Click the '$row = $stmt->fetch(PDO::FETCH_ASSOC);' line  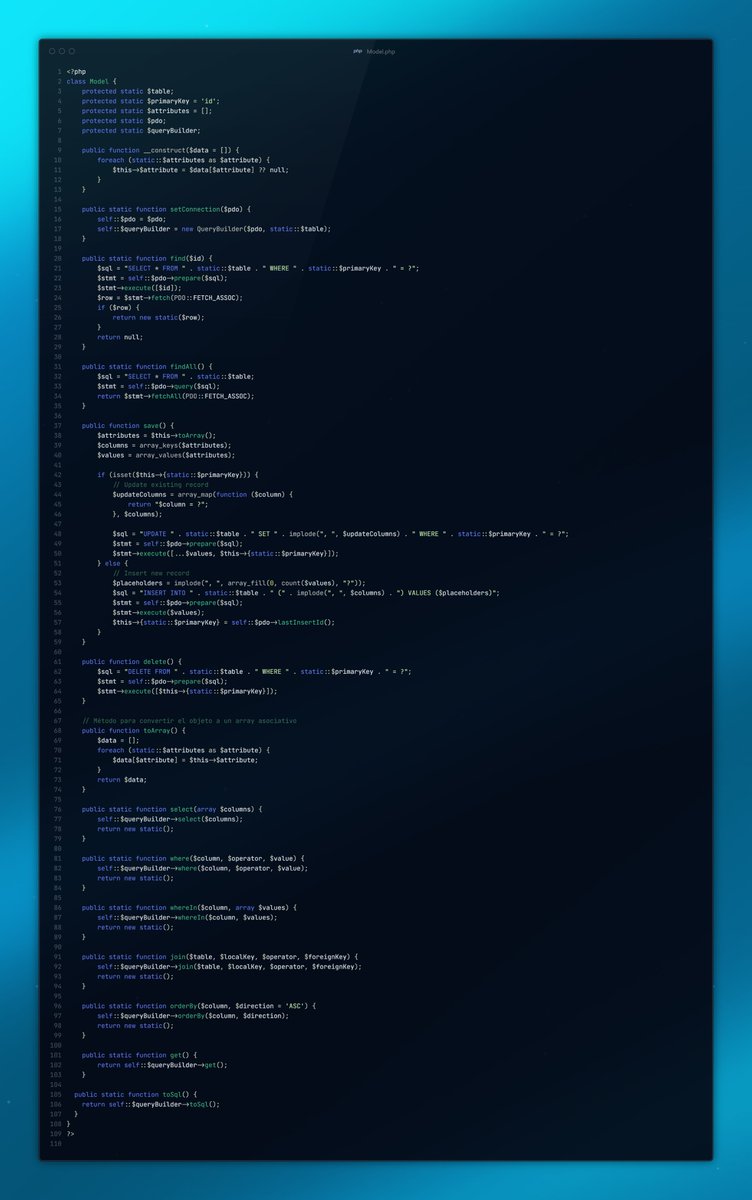170,297
